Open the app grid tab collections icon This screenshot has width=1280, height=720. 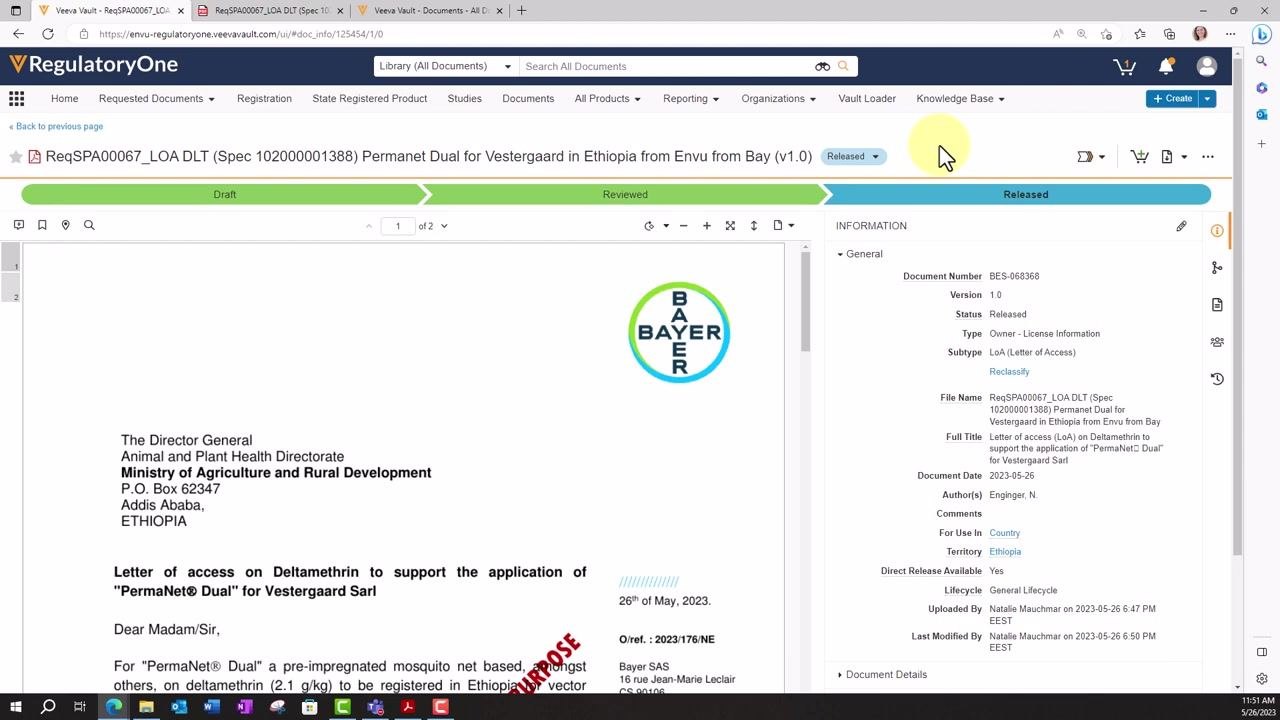[x=16, y=98]
